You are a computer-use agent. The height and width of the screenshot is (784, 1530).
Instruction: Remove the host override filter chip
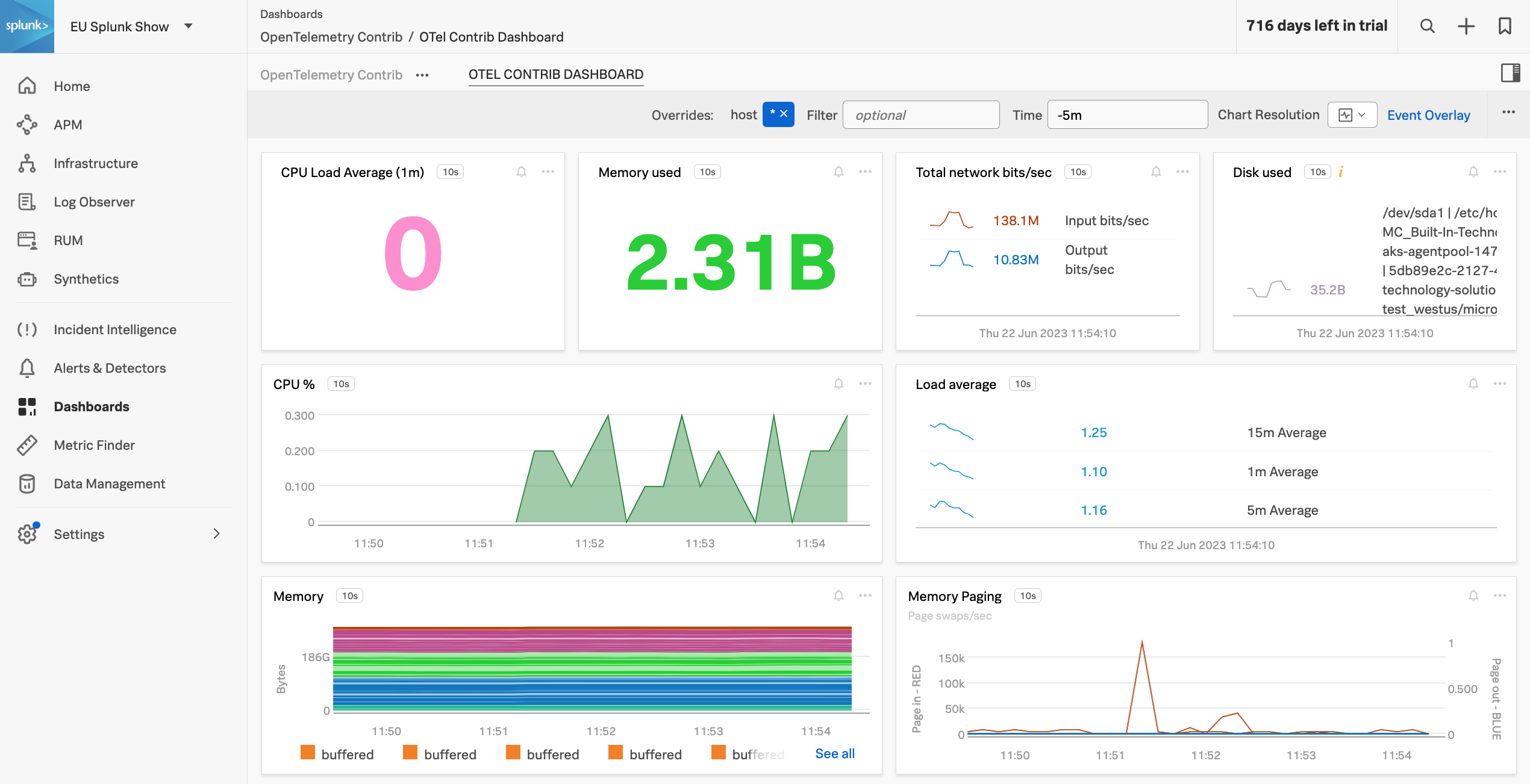point(784,113)
